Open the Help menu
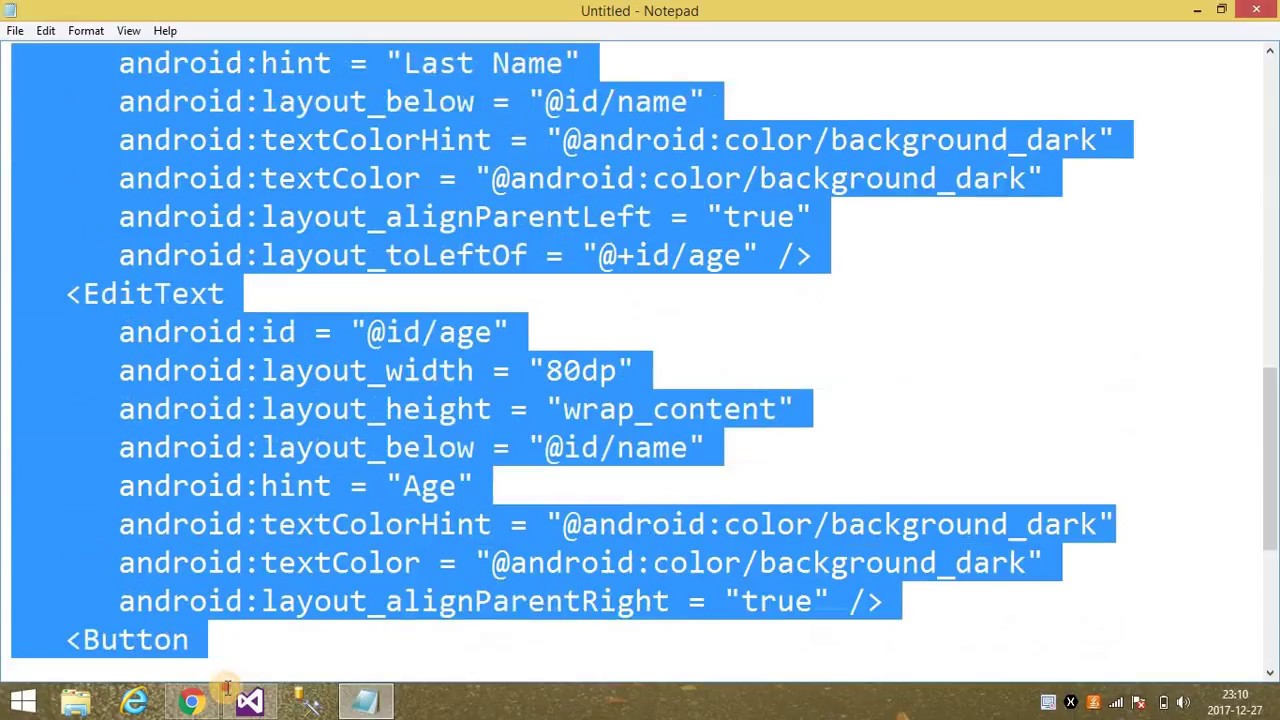 pos(165,31)
